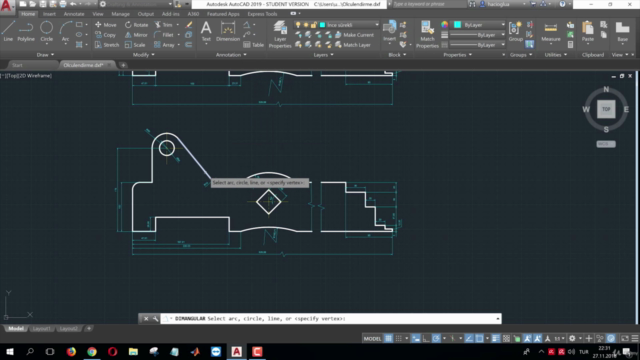This screenshot has height=360, width=640.
Task: Select the Text annotation tool
Action: [x=206, y=31]
